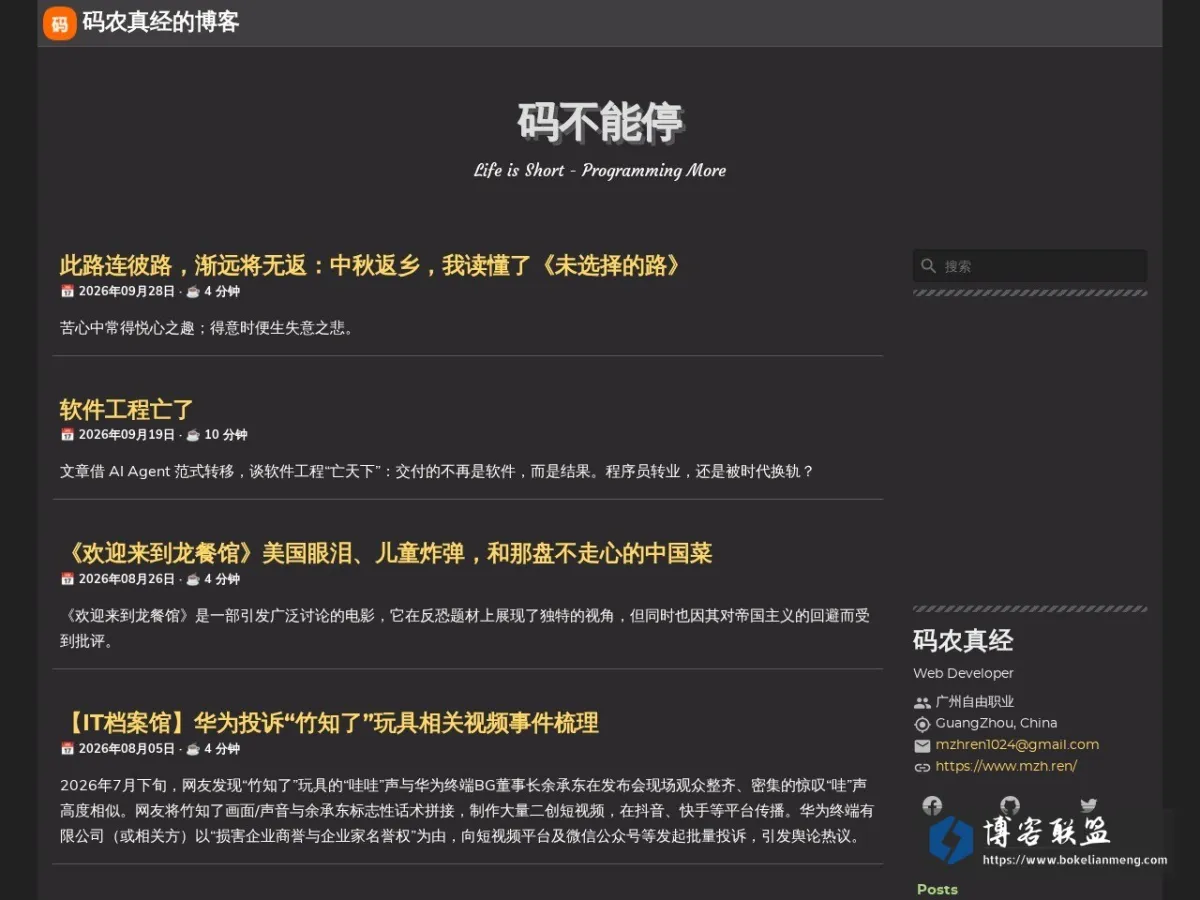The width and height of the screenshot is (1200, 900).
Task: Click the 广州自由职业 text
Action: [975, 702]
